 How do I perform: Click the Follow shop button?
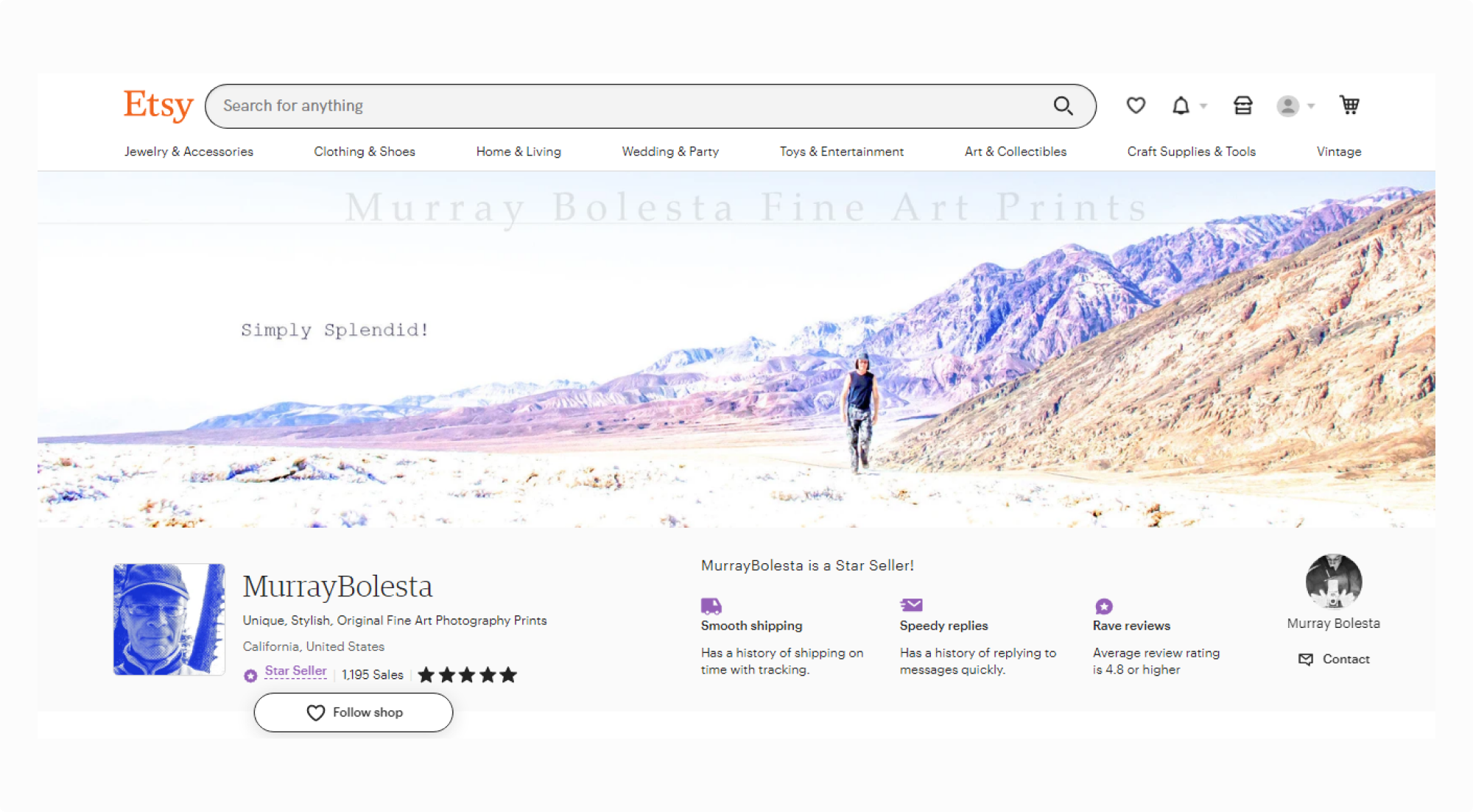[x=354, y=712]
